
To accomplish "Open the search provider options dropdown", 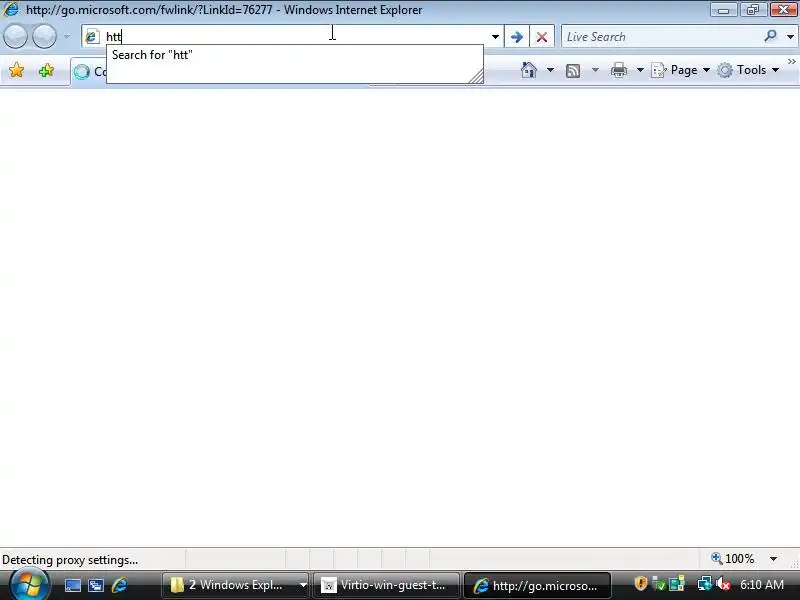I will (790, 37).
